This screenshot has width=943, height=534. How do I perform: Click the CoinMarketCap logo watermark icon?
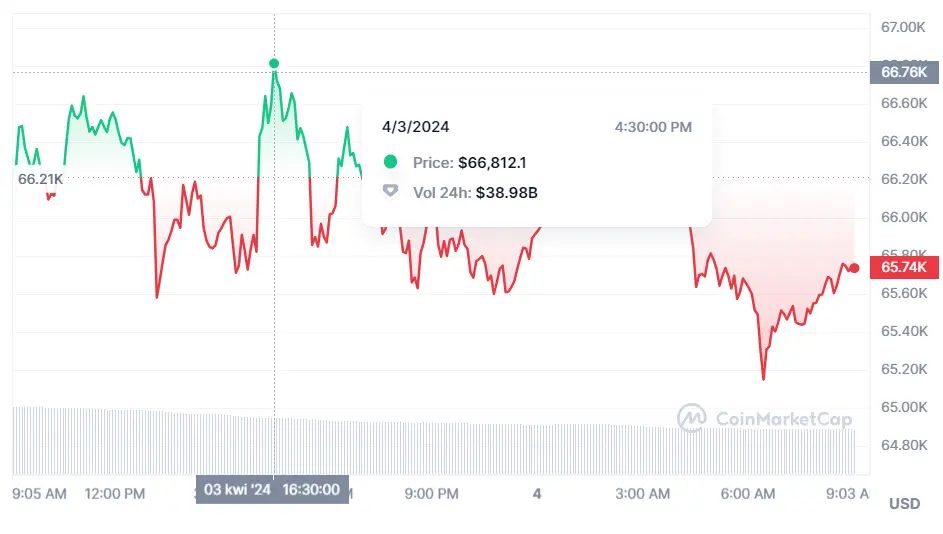692,418
